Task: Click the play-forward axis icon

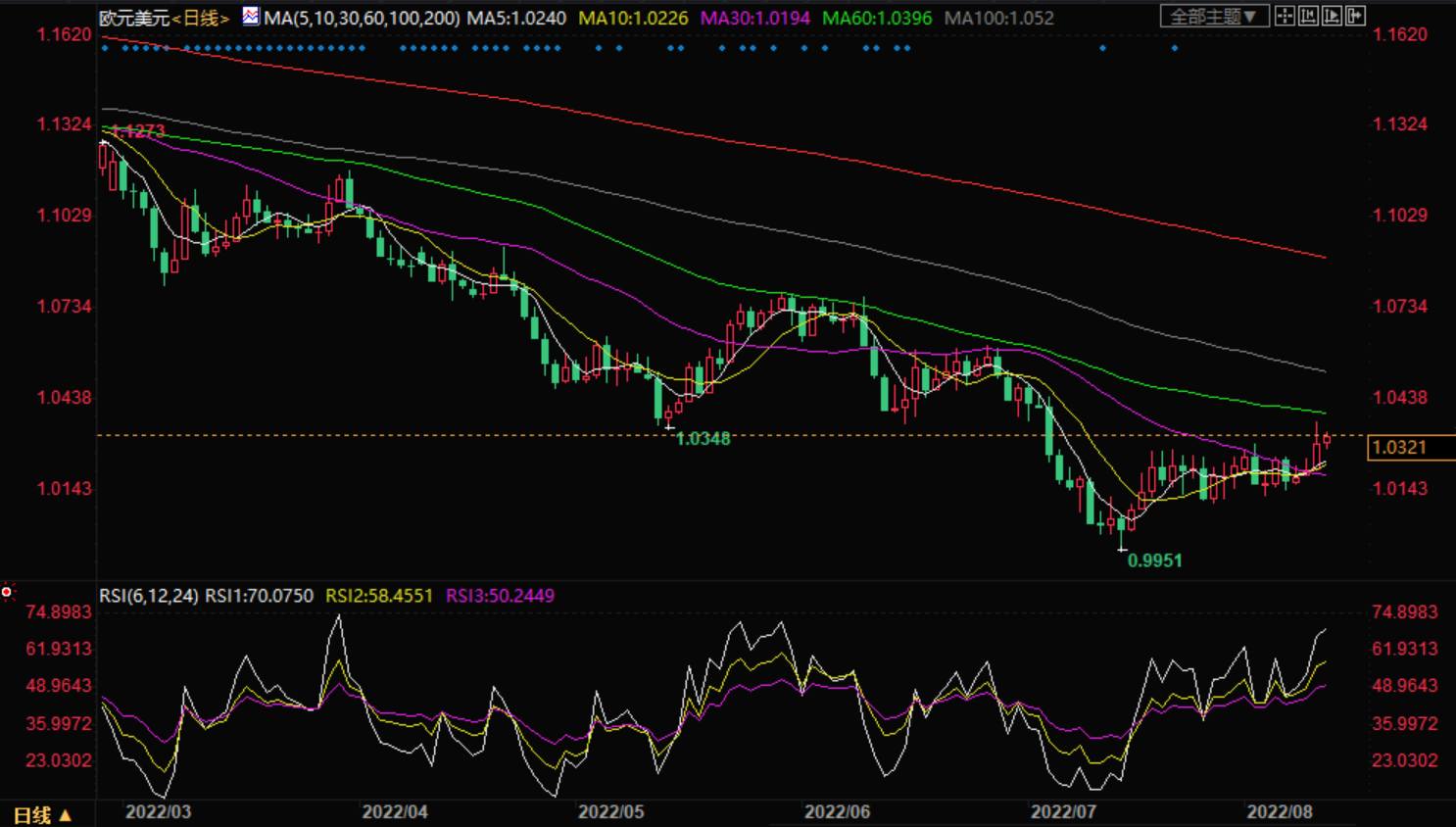Action: point(1332,16)
